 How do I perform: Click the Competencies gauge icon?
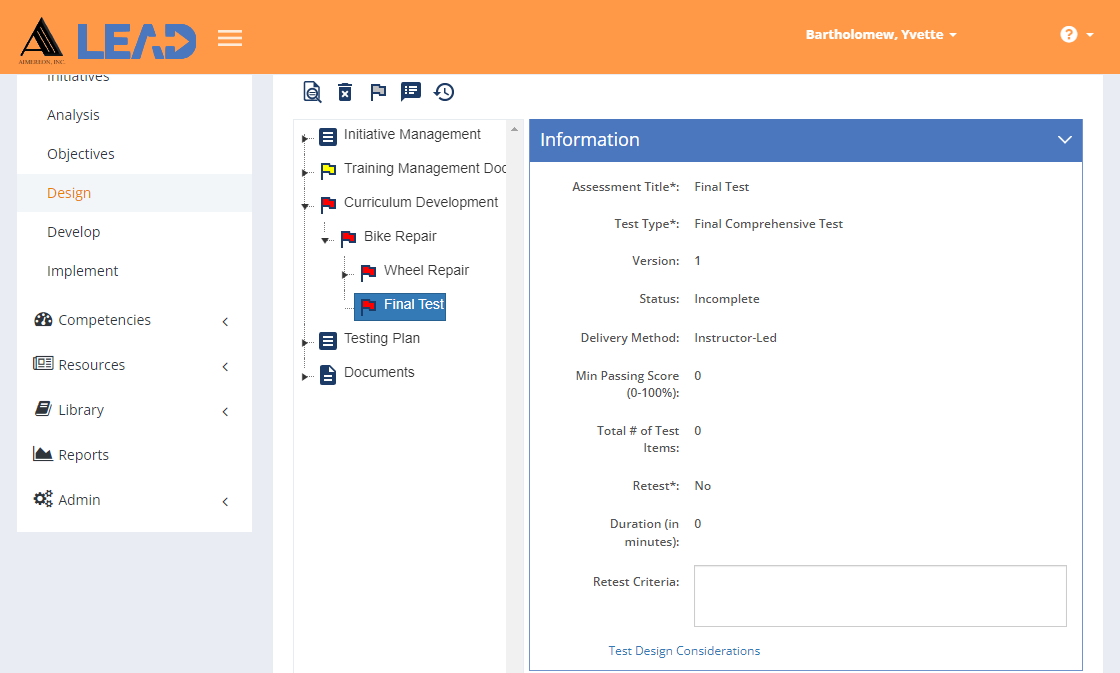tap(43, 319)
